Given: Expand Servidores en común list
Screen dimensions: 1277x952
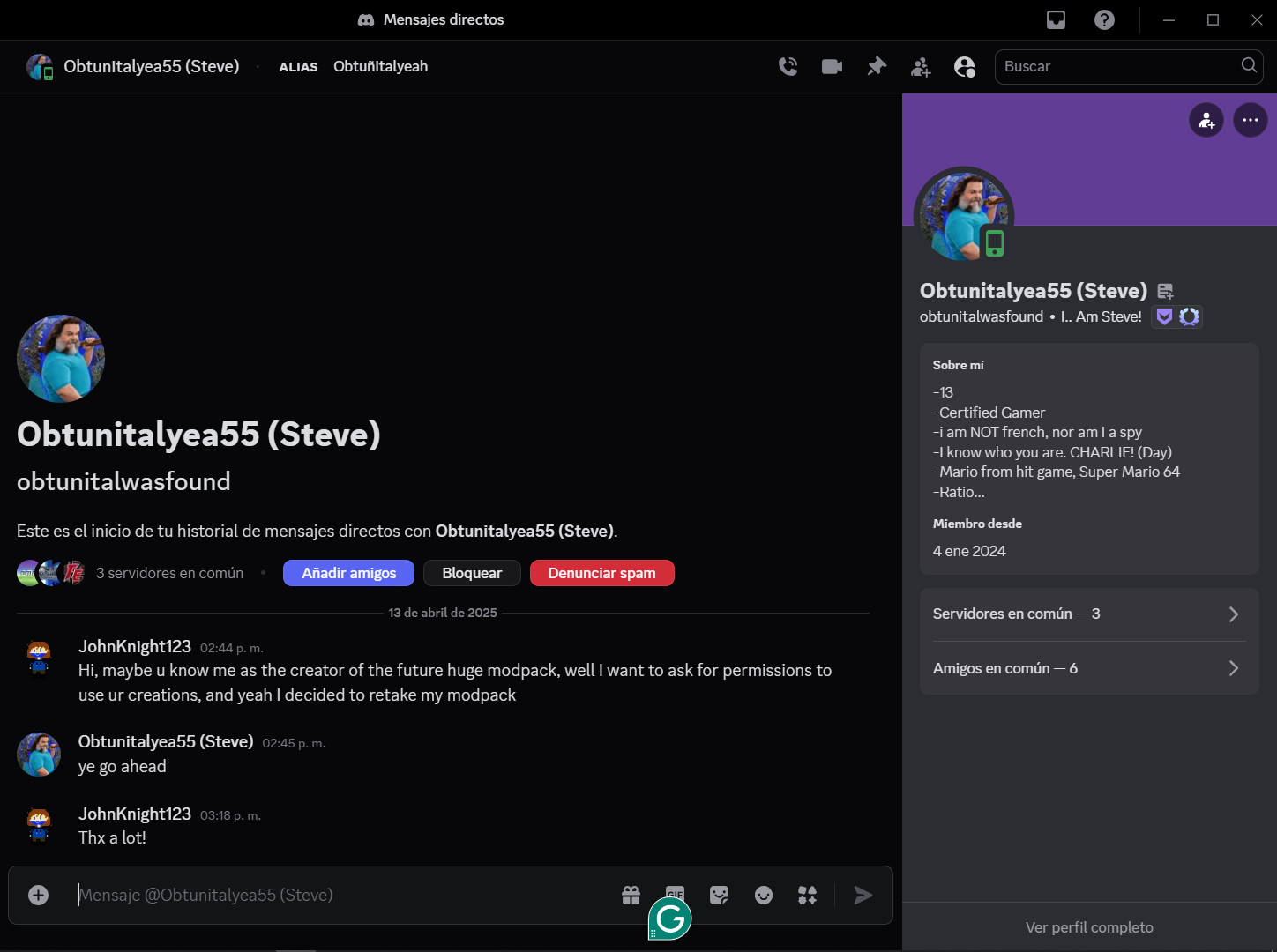Looking at the screenshot, I should pos(1088,614).
